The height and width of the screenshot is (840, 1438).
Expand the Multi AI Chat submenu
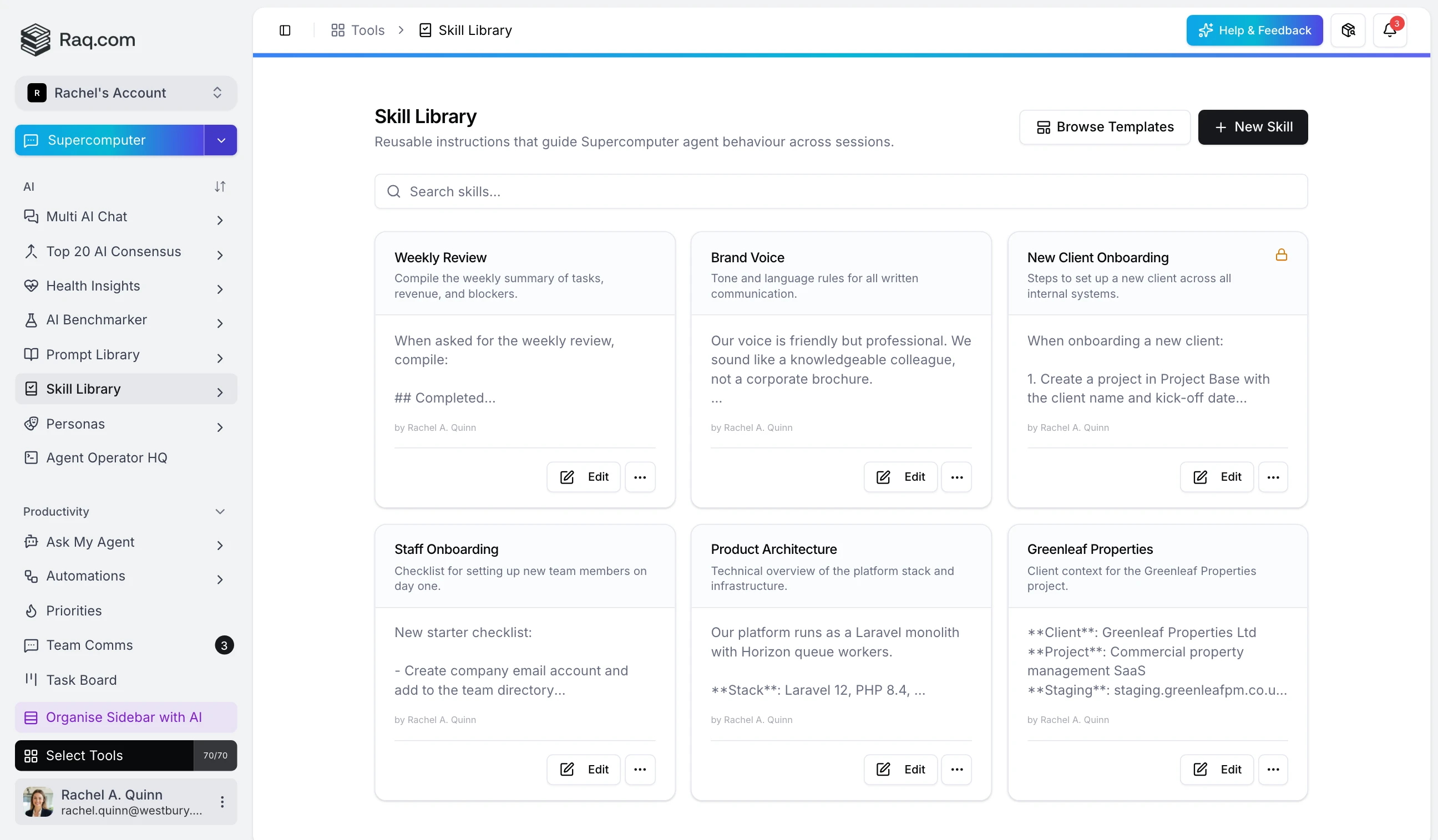pyautogui.click(x=220, y=220)
